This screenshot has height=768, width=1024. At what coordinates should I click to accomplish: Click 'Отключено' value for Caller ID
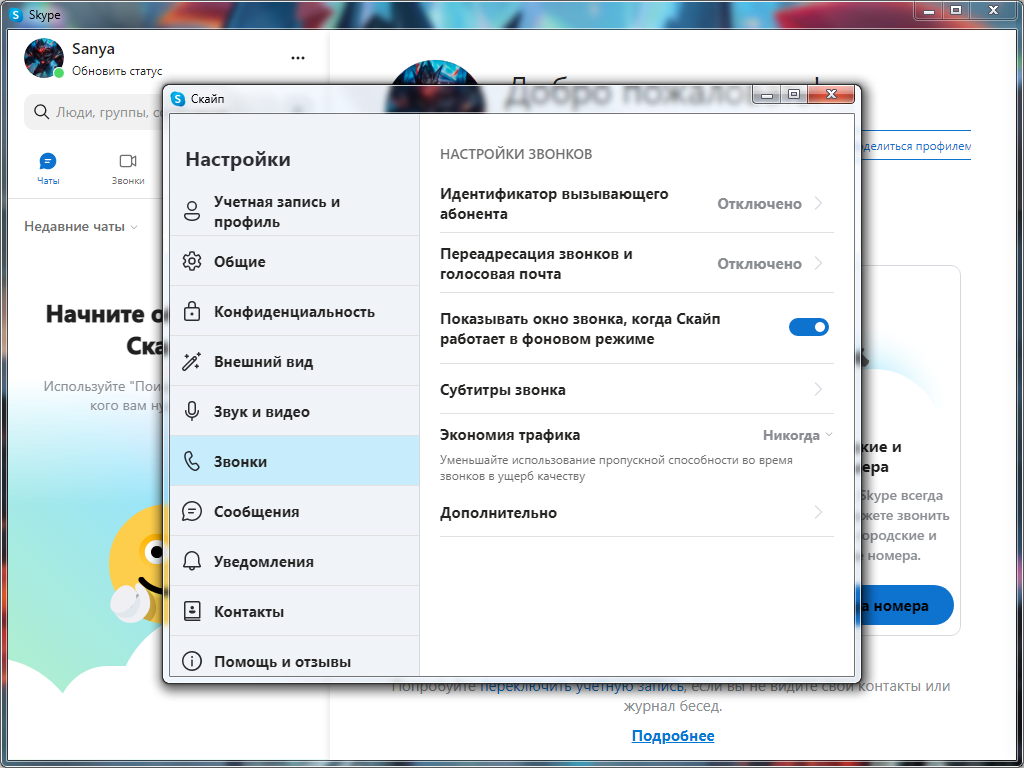760,204
